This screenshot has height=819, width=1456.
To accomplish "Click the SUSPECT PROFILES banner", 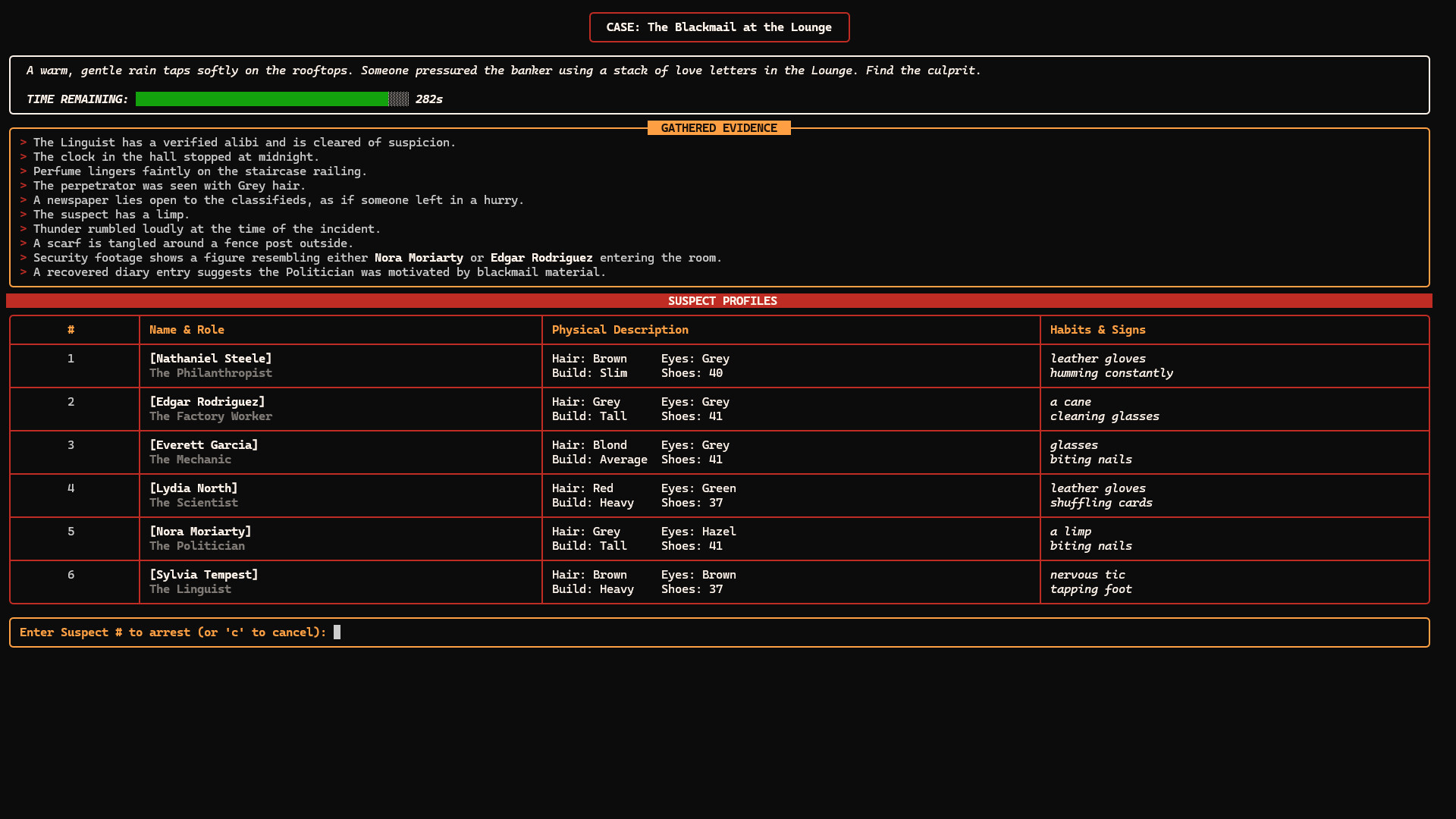I will (721, 300).
